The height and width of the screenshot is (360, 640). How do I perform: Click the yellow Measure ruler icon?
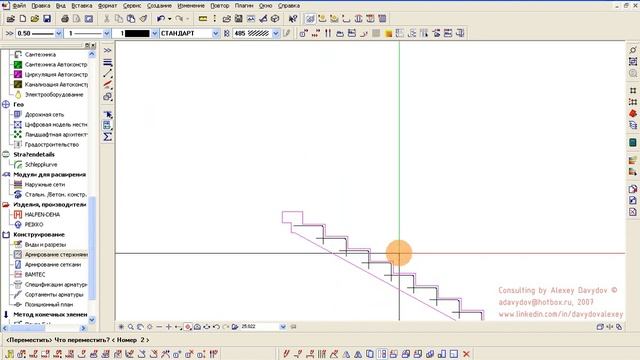pos(203,19)
